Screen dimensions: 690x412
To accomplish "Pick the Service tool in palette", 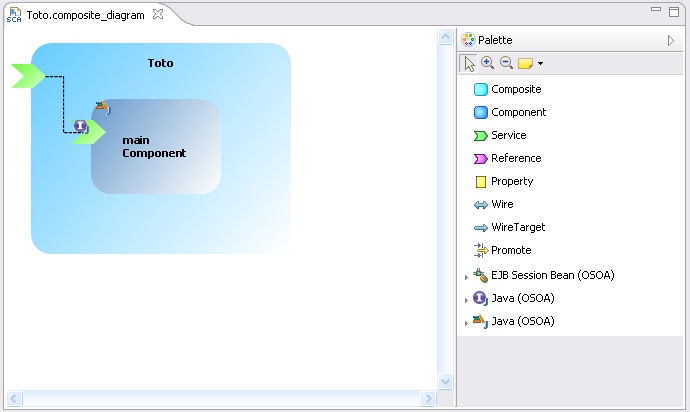I will point(508,135).
